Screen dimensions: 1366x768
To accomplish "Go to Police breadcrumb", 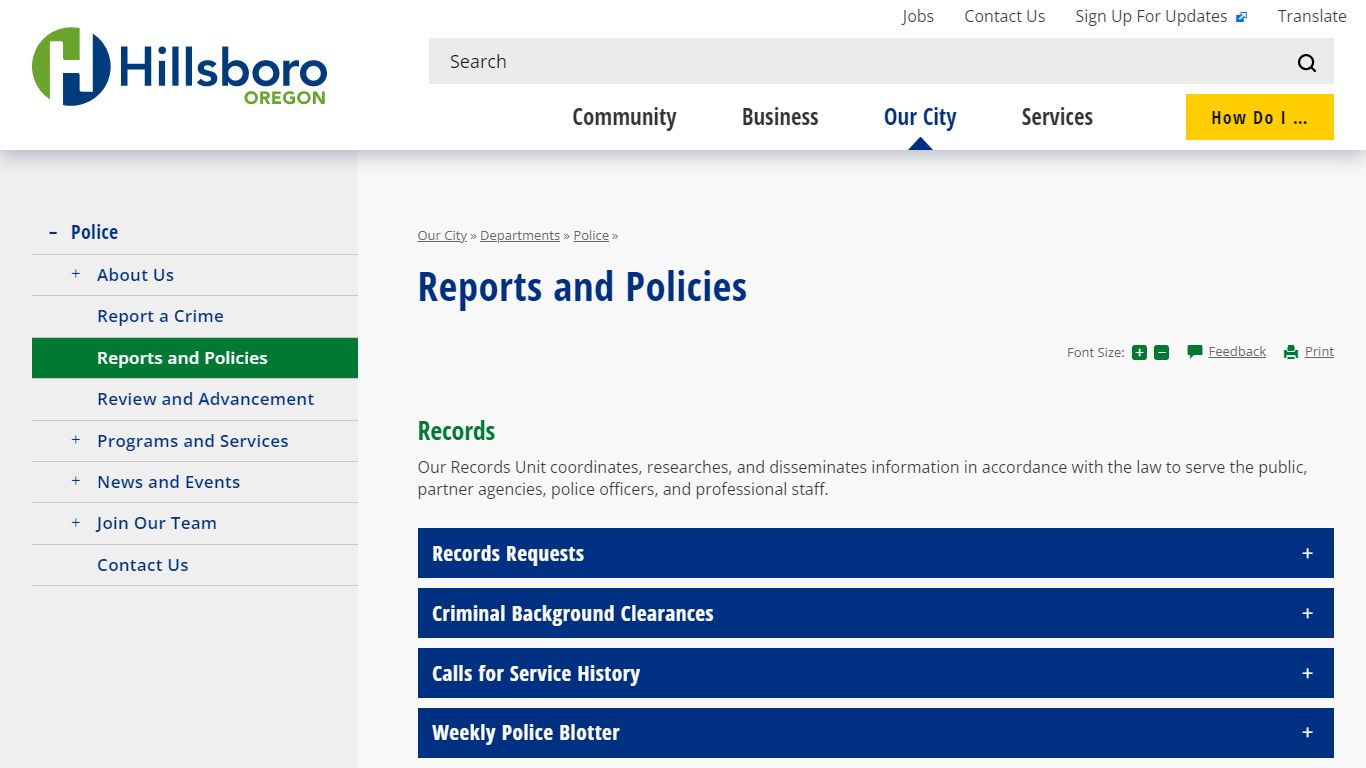I will tap(591, 235).
